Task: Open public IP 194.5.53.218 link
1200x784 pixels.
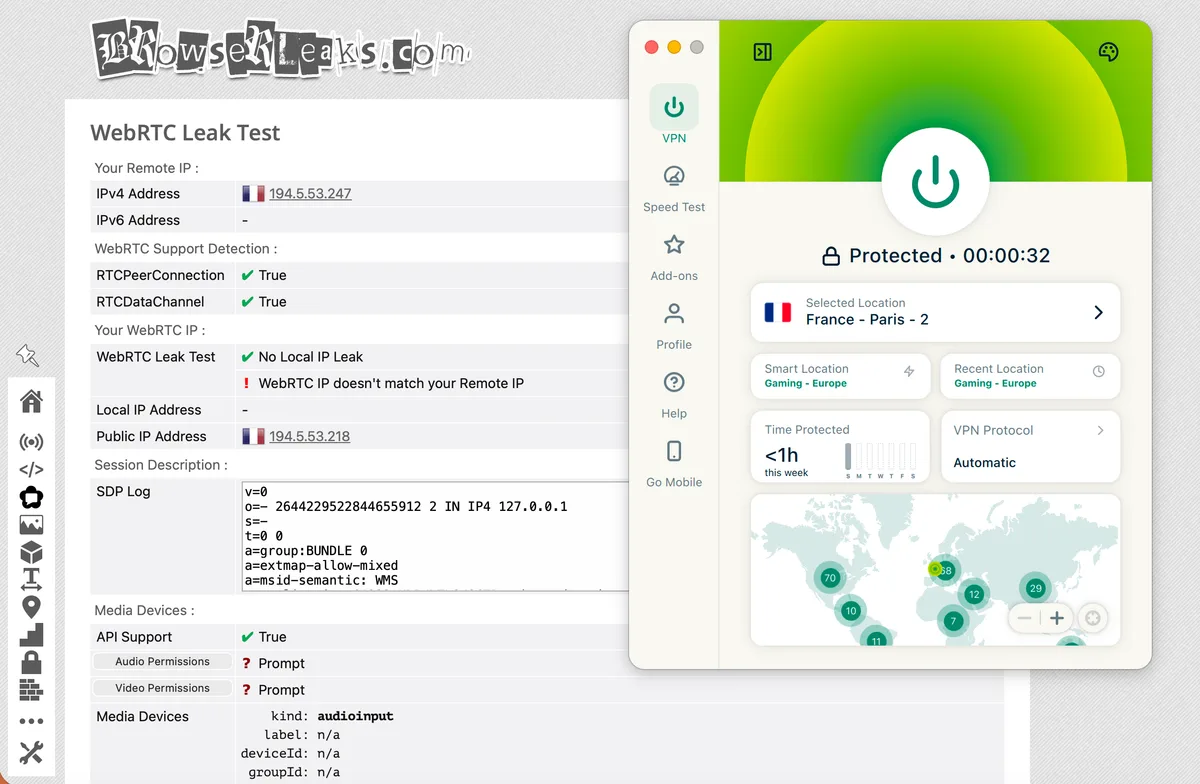Action: coord(309,436)
